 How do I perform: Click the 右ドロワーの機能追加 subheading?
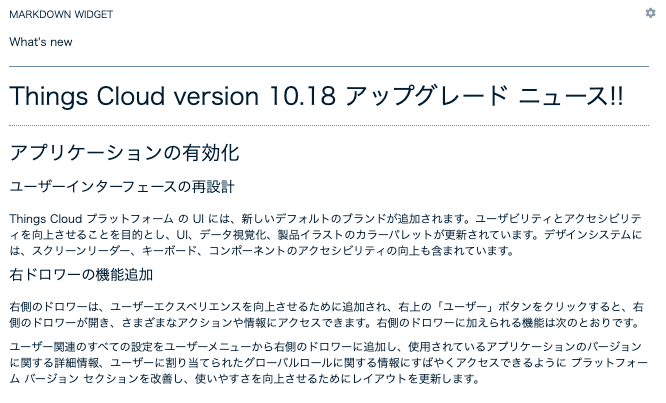coord(81,274)
